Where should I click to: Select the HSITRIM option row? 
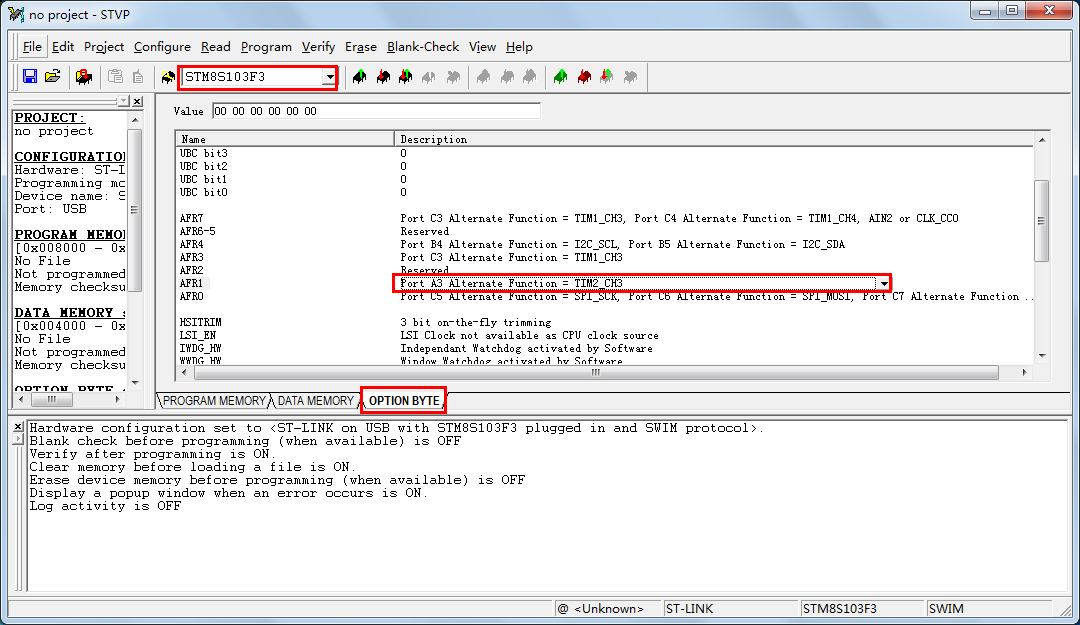point(605,322)
